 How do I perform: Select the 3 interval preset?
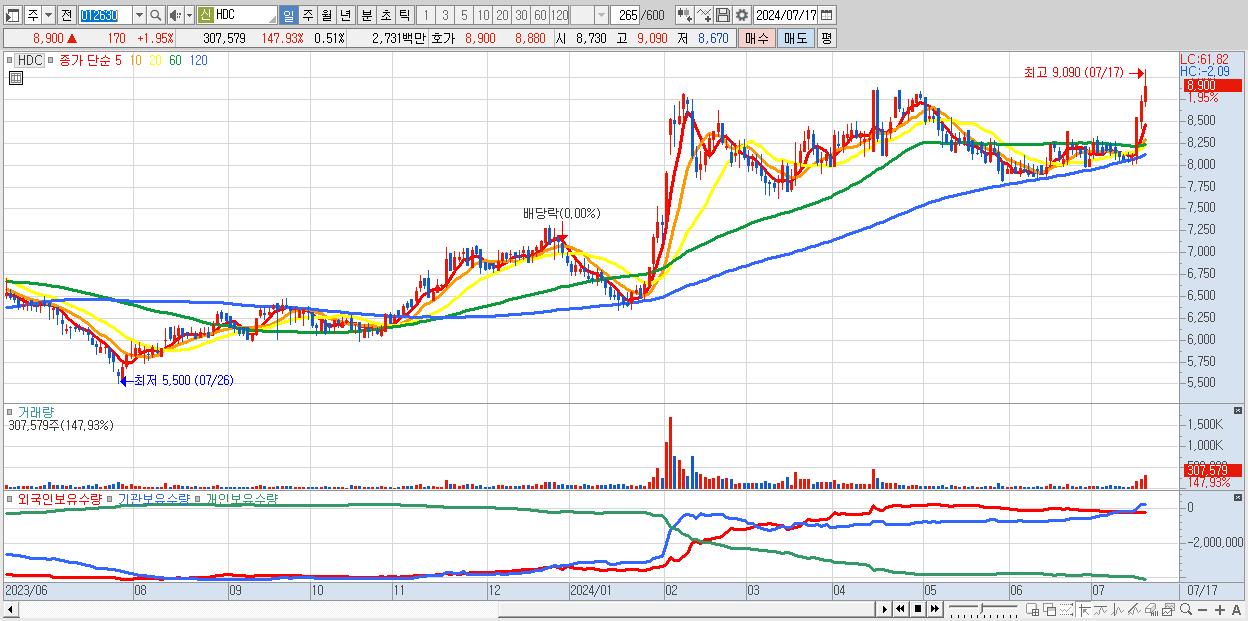pos(445,15)
